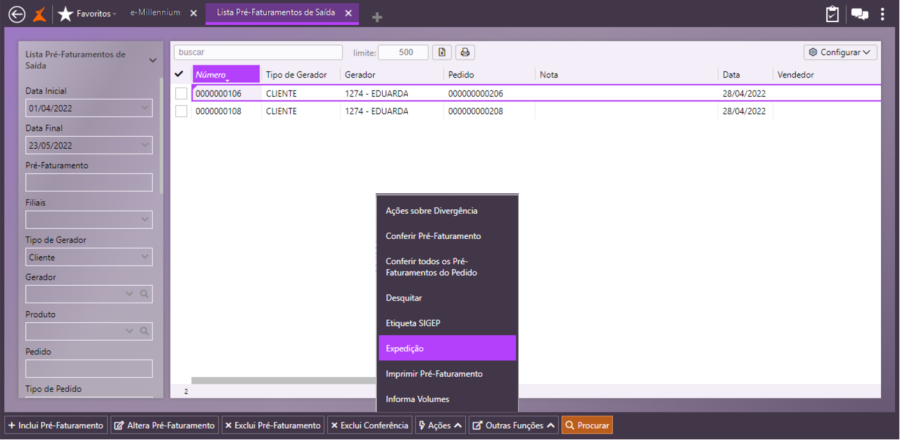Click the Gerador search magnifier icon
This screenshot has height=440, width=900.
pyautogui.click(x=144, y=294)
